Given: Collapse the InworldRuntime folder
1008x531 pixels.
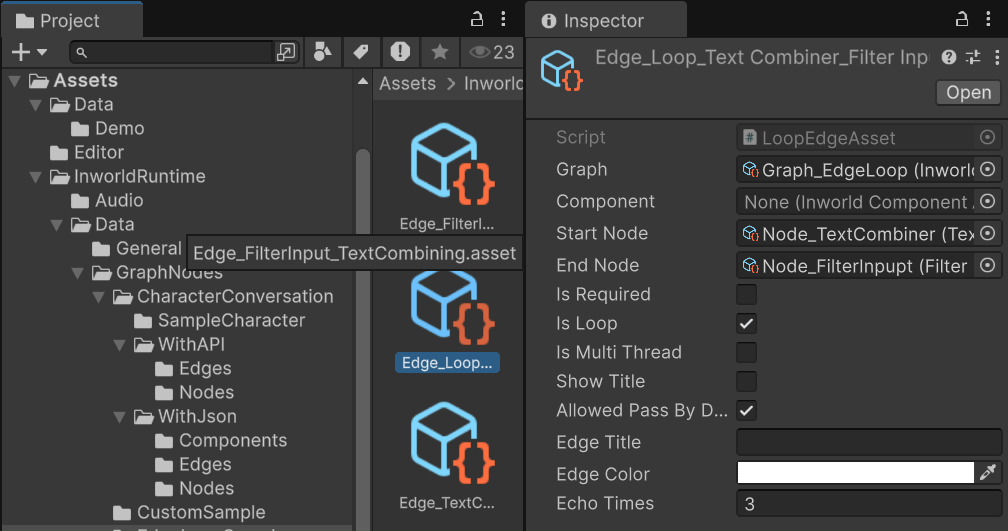Looking at the screenshot, I should point(35,177).
